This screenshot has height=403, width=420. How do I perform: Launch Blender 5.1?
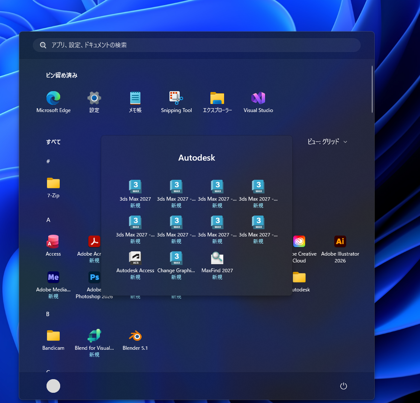tap(135, 340)
